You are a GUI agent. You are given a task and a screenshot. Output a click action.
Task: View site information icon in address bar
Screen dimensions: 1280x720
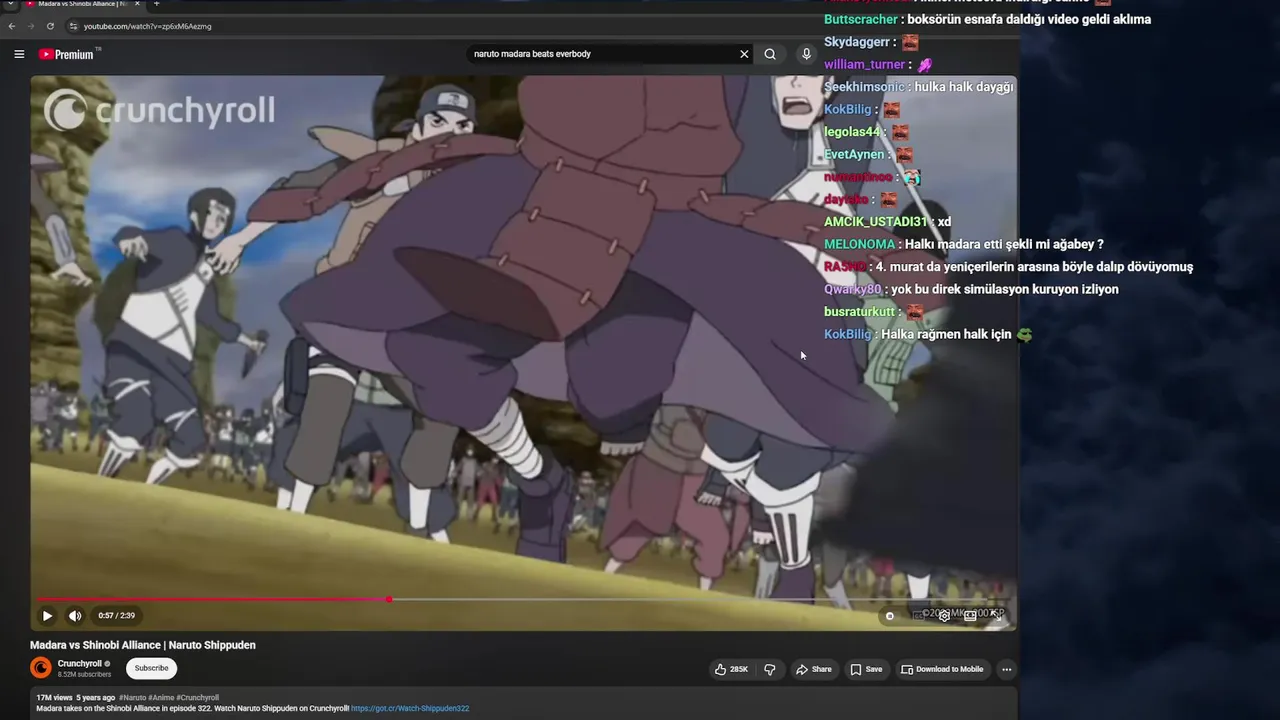[72, 26]
